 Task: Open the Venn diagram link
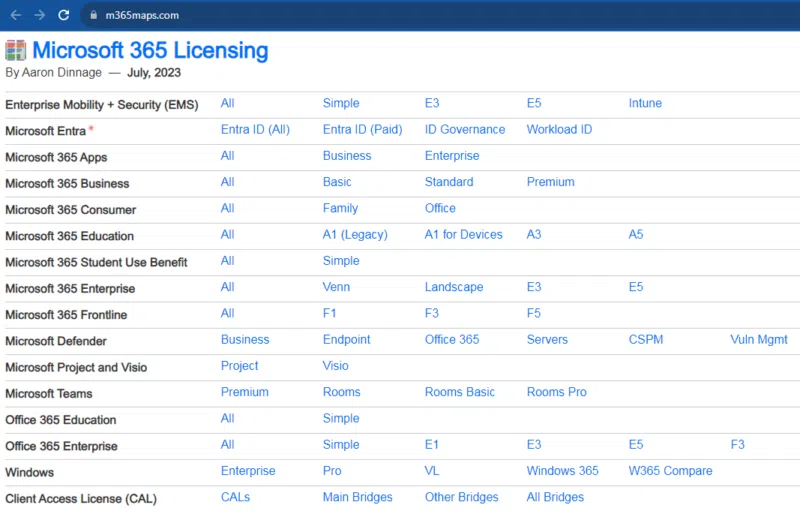[336, 287]
